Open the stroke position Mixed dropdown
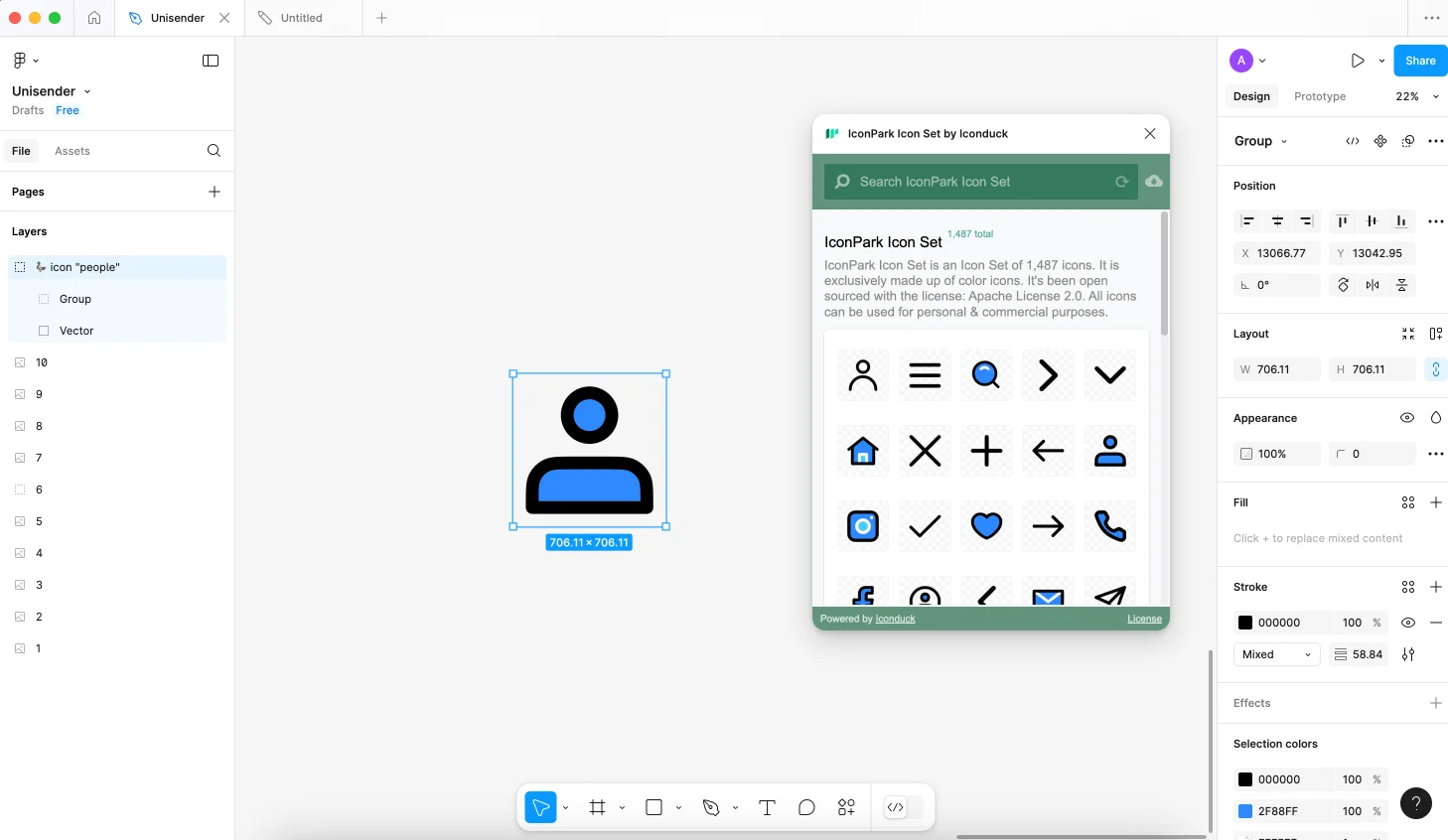 [x=1276, y=654]
